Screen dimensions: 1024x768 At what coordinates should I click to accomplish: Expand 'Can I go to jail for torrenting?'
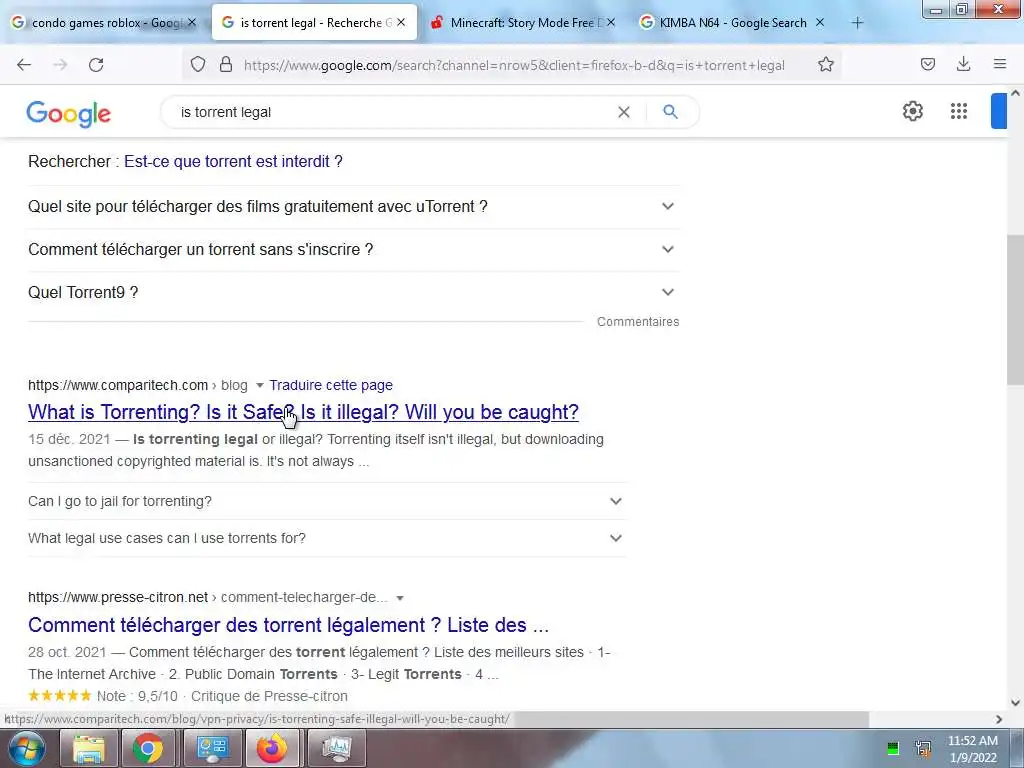point(327,502)
